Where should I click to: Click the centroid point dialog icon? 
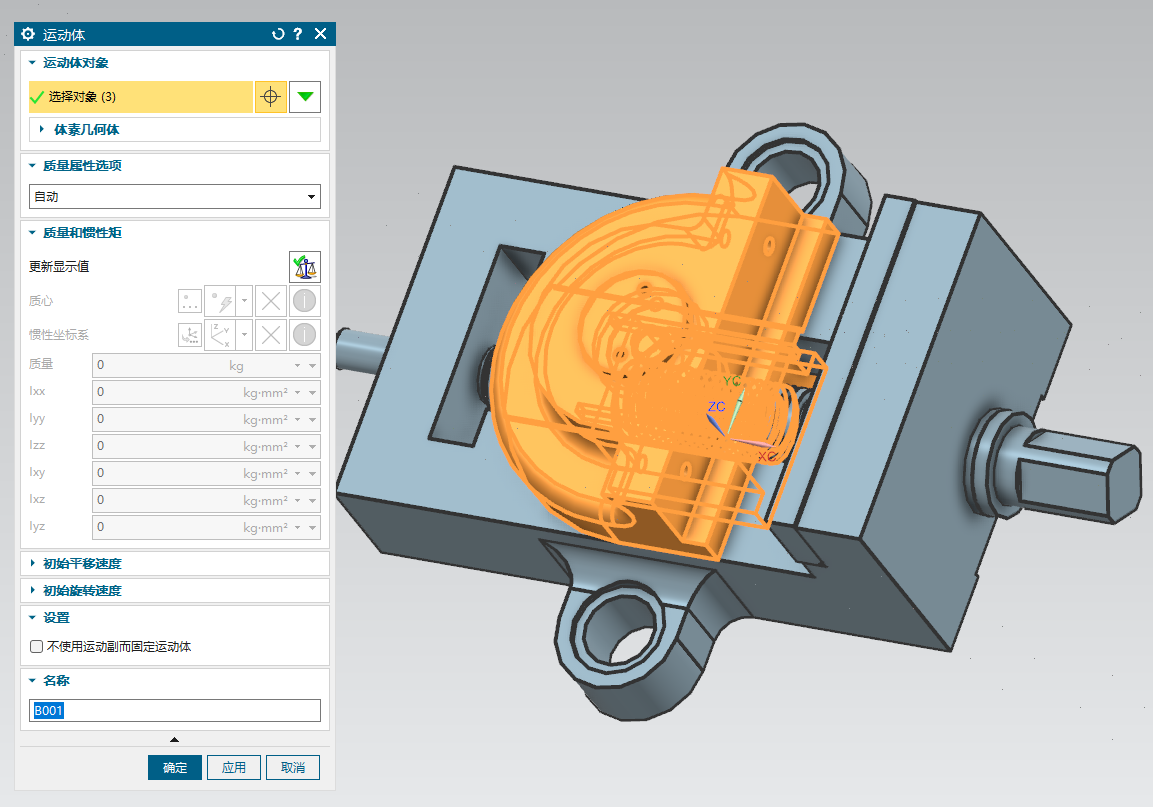(x=190, y=301)
